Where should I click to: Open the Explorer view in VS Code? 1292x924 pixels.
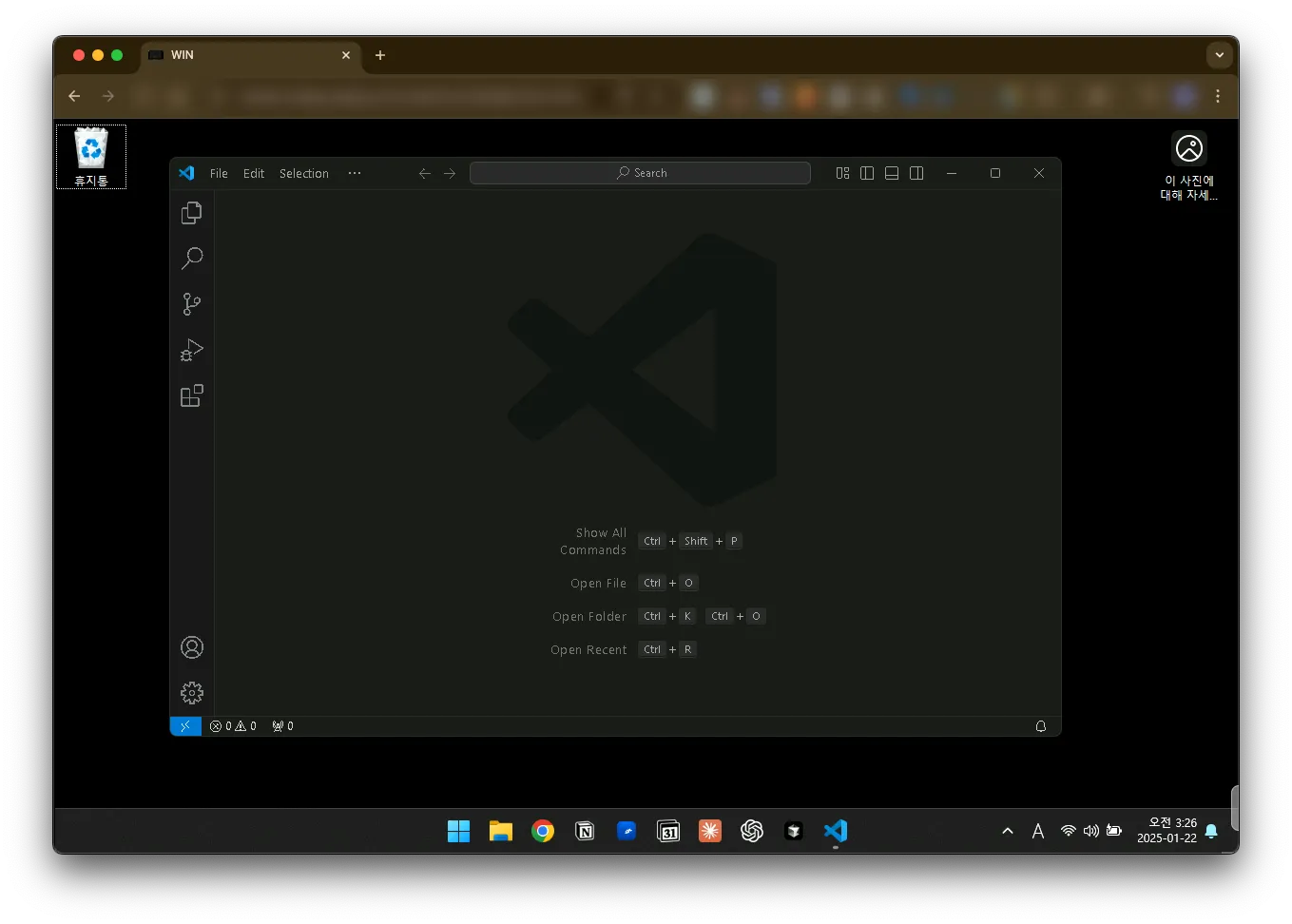[191, 213]
